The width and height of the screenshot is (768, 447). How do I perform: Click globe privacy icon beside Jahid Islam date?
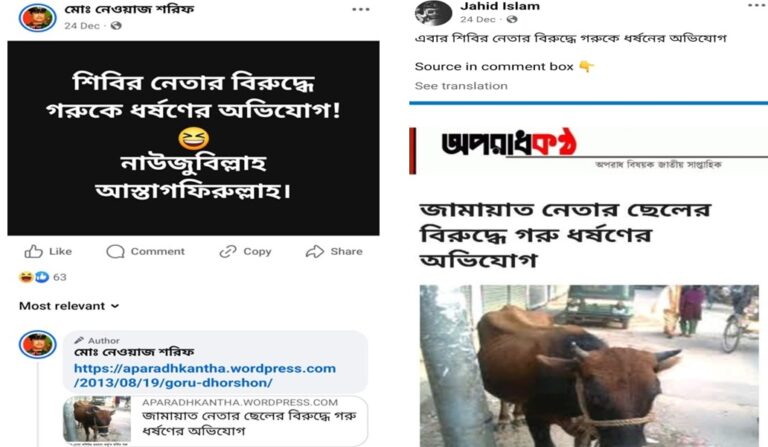[511, 19]
